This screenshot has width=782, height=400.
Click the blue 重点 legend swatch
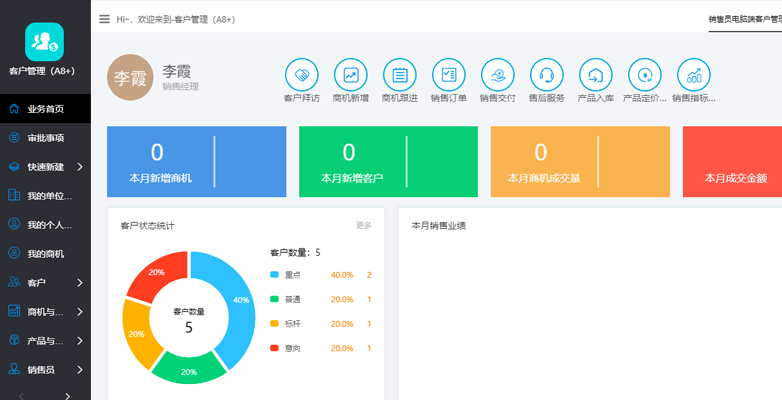coord(275,275)
